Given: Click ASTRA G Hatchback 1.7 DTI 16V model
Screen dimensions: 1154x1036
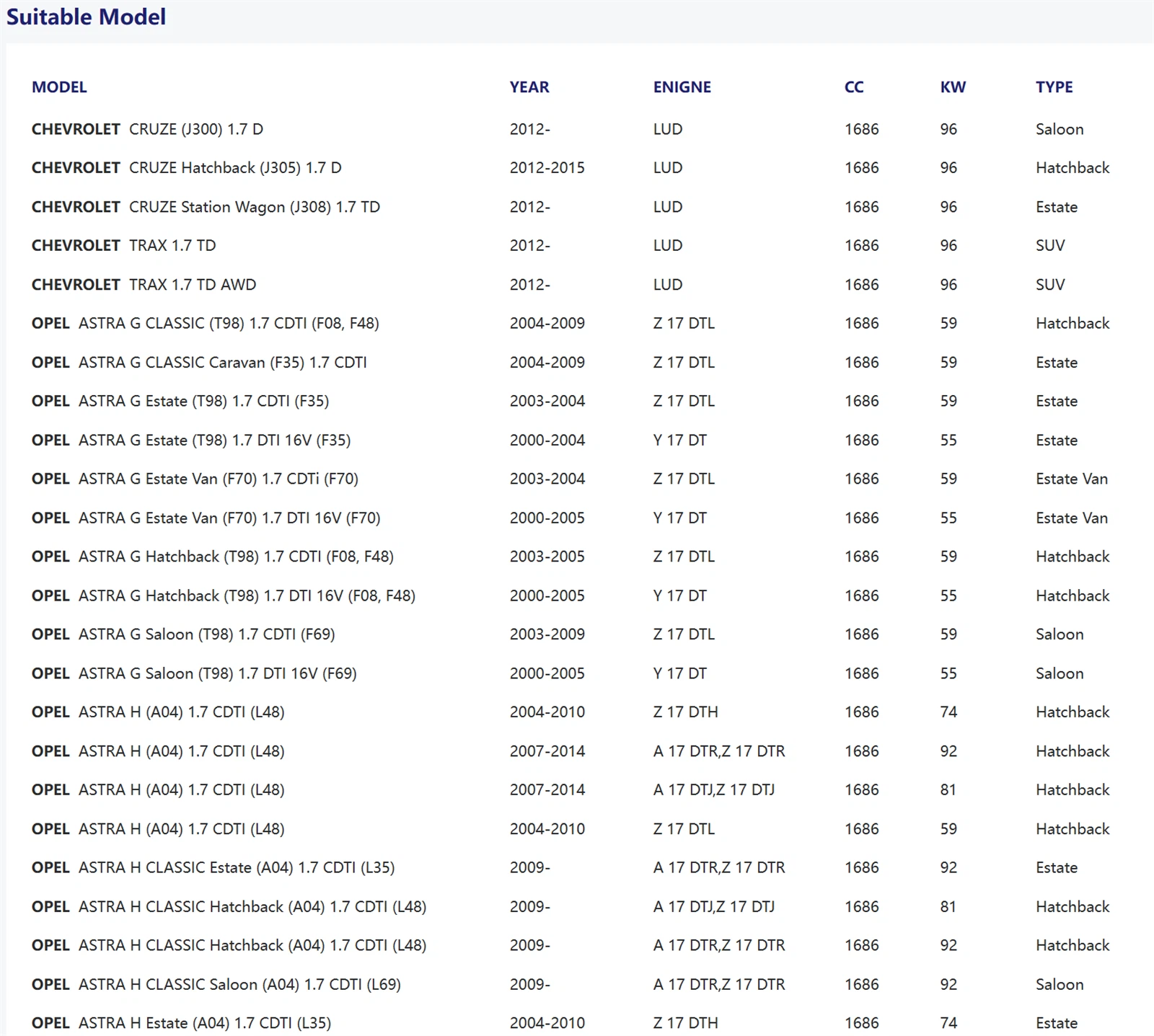Looking at the screenshot, I should 247,596.
